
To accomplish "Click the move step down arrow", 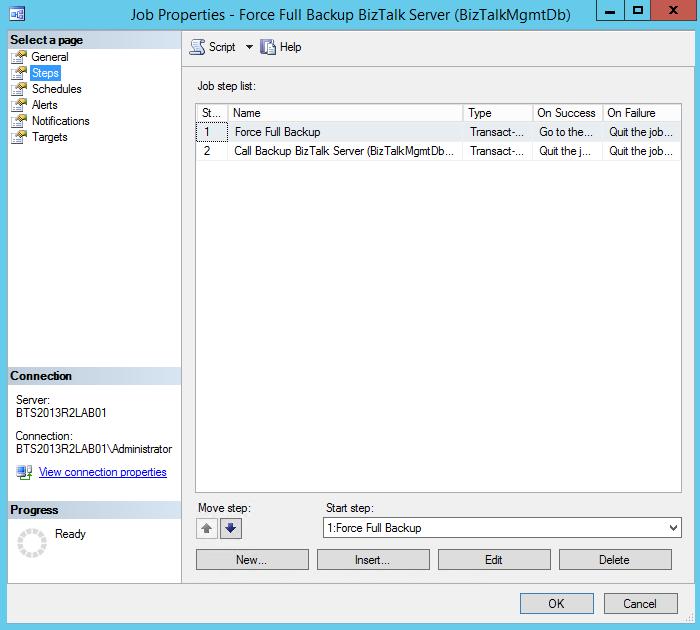I will pyautogui.click(x=231, y=529).
